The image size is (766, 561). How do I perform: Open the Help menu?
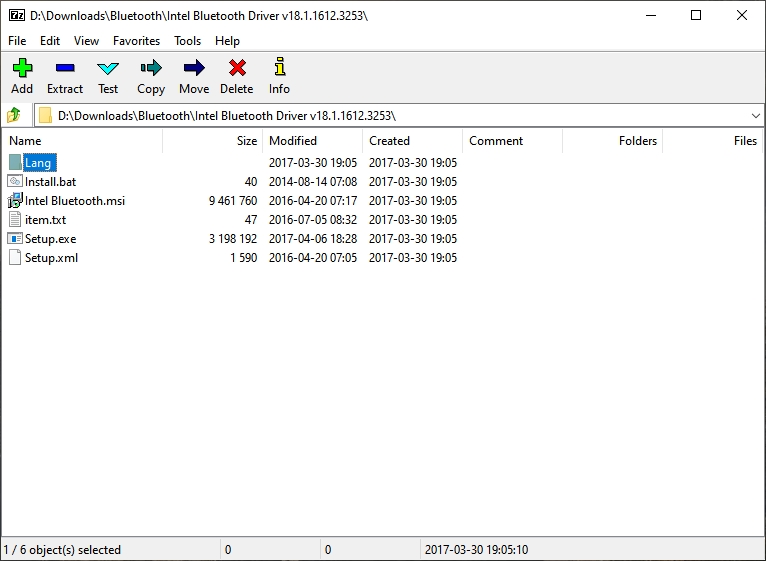[x=227, y=41]
